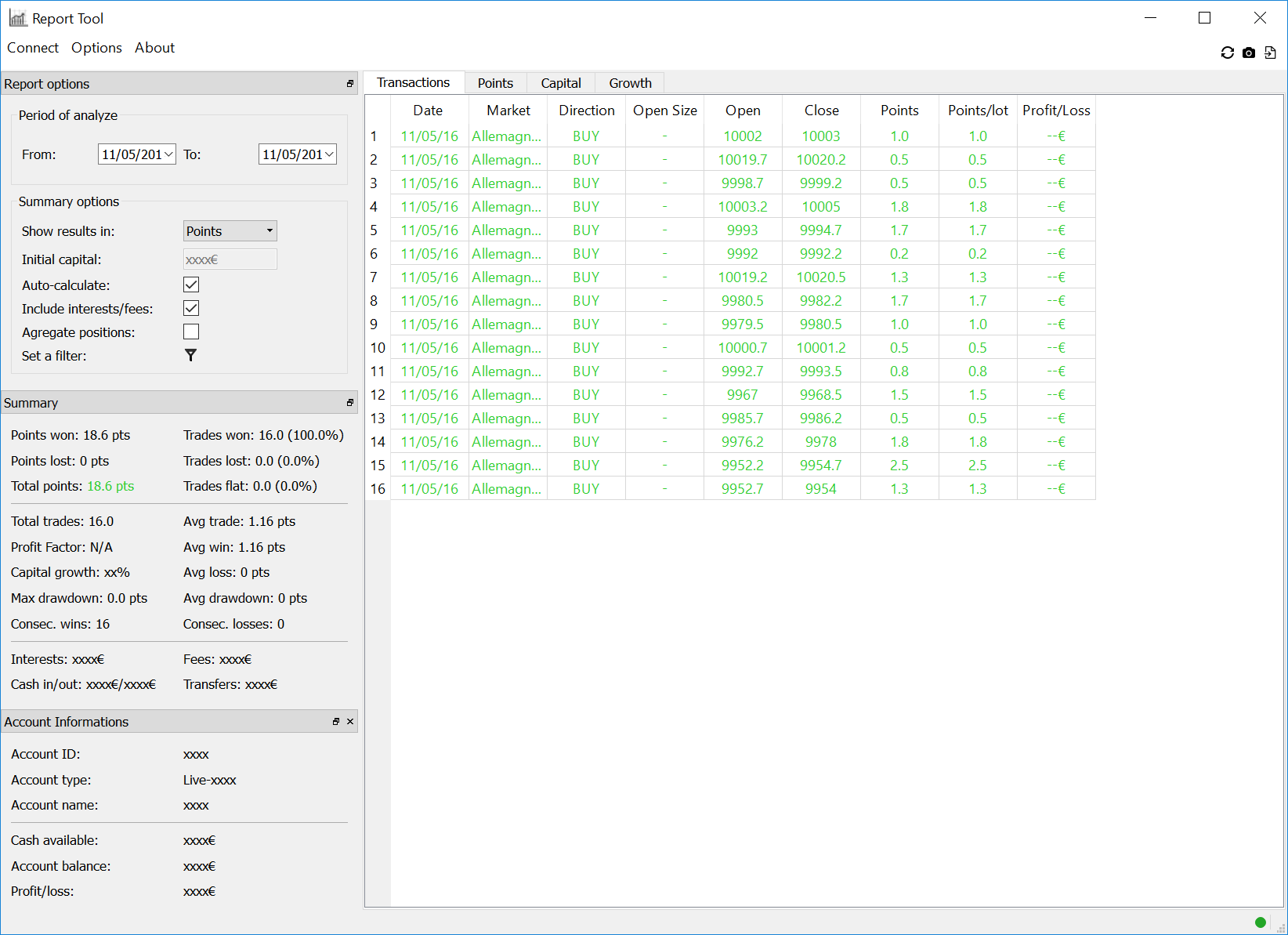Screen dimensions: 1288x935
Task: Open the From date dropdown
Action: 169,154
